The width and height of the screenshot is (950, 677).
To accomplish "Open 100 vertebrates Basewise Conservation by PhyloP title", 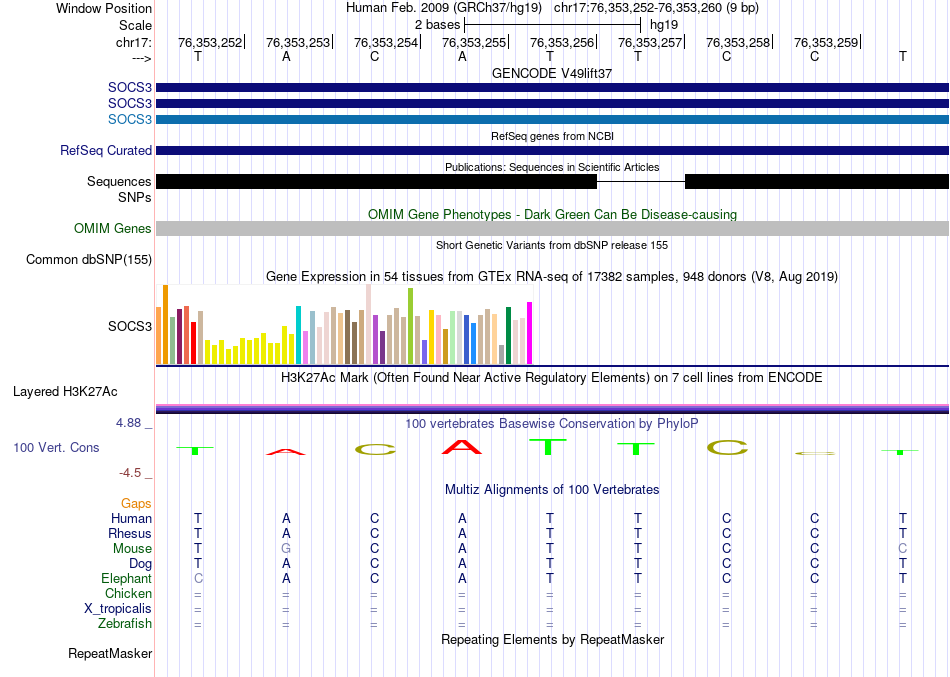I will [x=552, y=424].
